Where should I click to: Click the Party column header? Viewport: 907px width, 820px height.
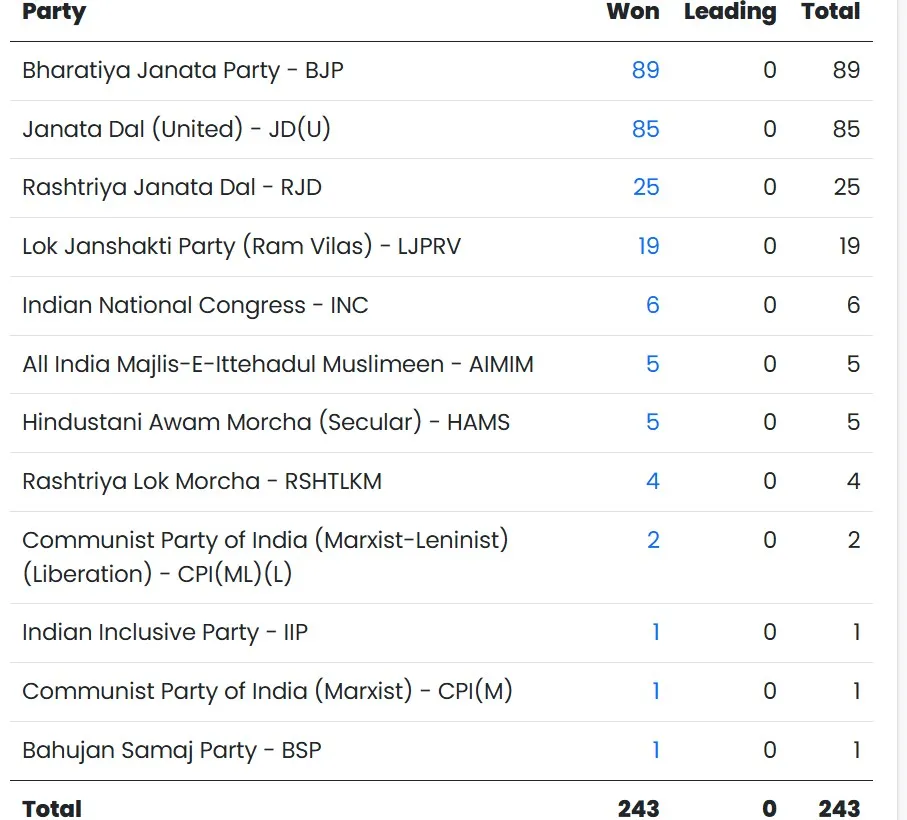tap(54, 12)
